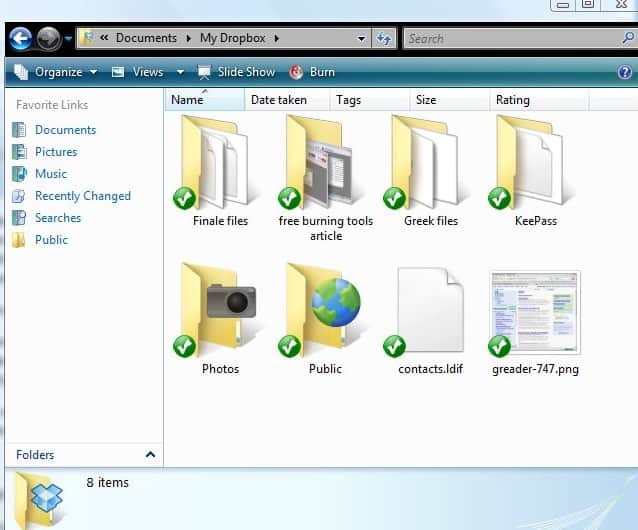The width and height of the screenshot is (638, 530).
Task: Go to Recently Changed favorite link
Action: pyautogui.click(x=82, y=196)
